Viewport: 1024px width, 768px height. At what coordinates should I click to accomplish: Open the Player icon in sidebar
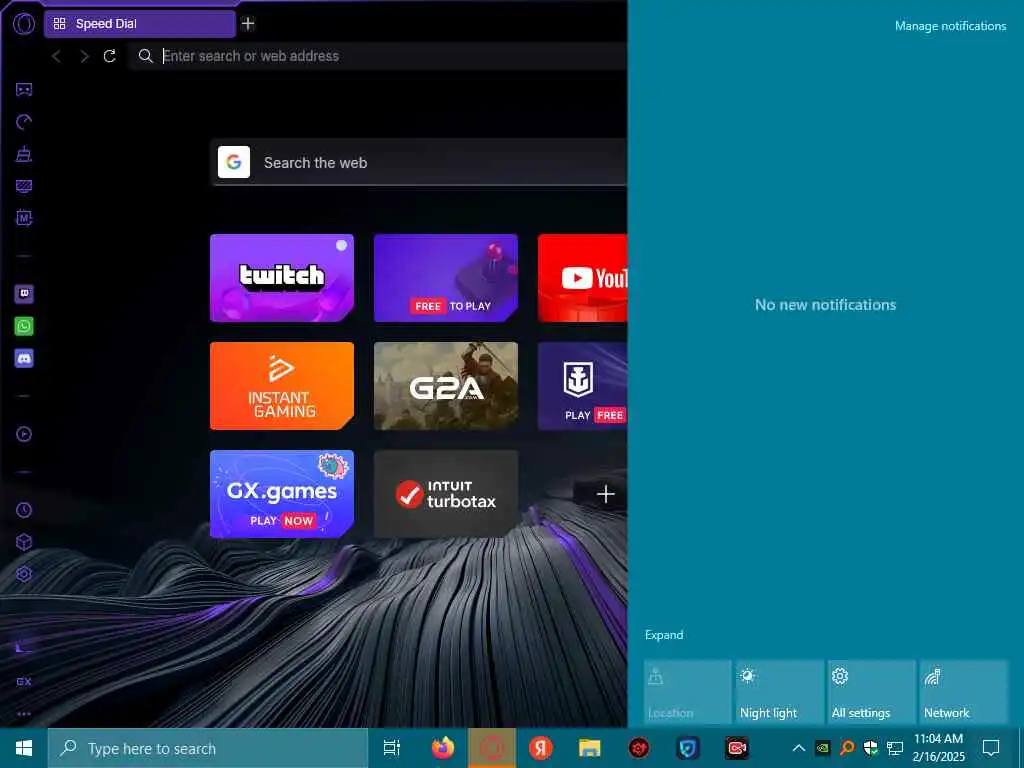(x=24, y=434)
